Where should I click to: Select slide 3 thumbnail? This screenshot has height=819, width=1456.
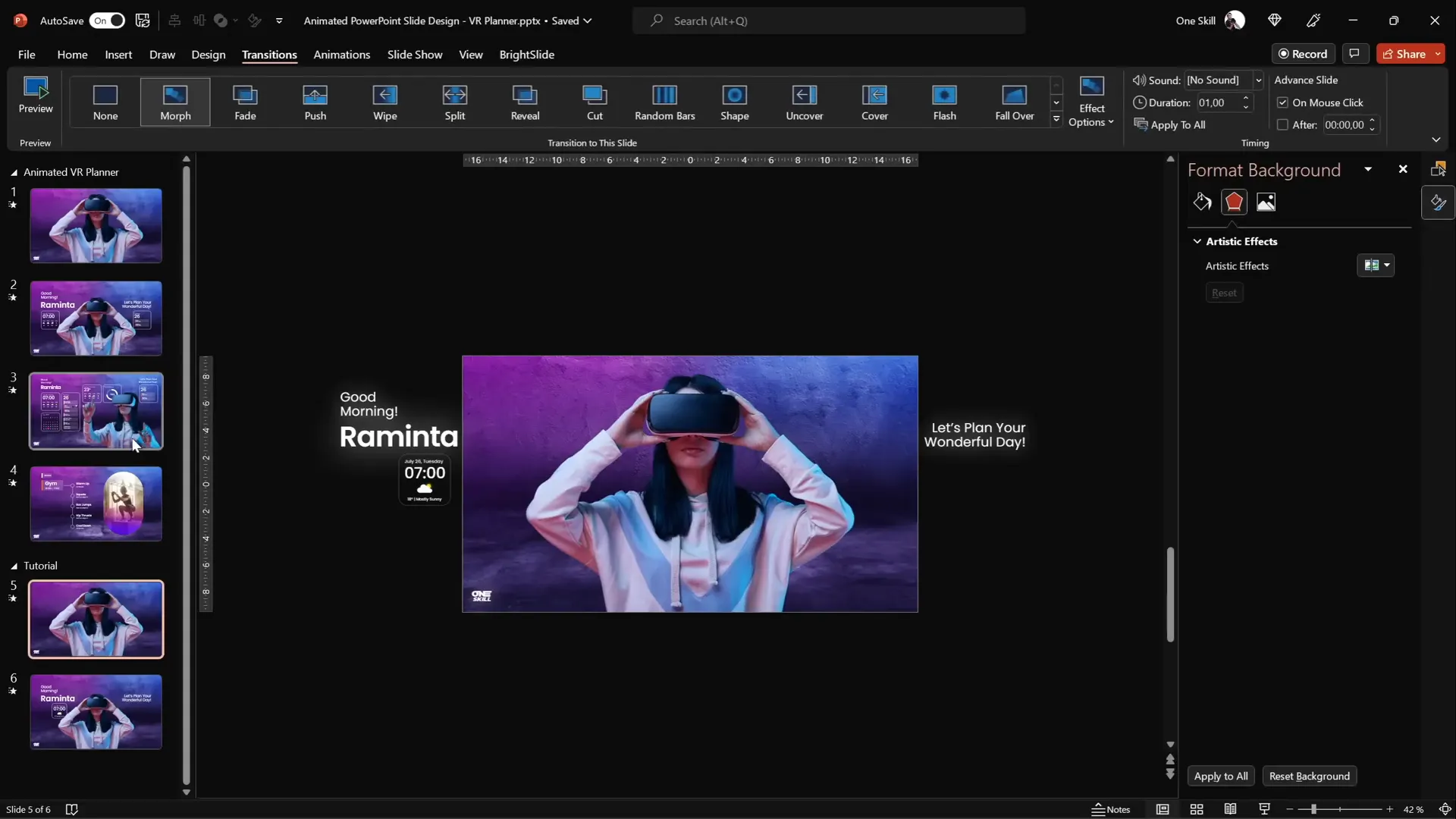point(96,411)
